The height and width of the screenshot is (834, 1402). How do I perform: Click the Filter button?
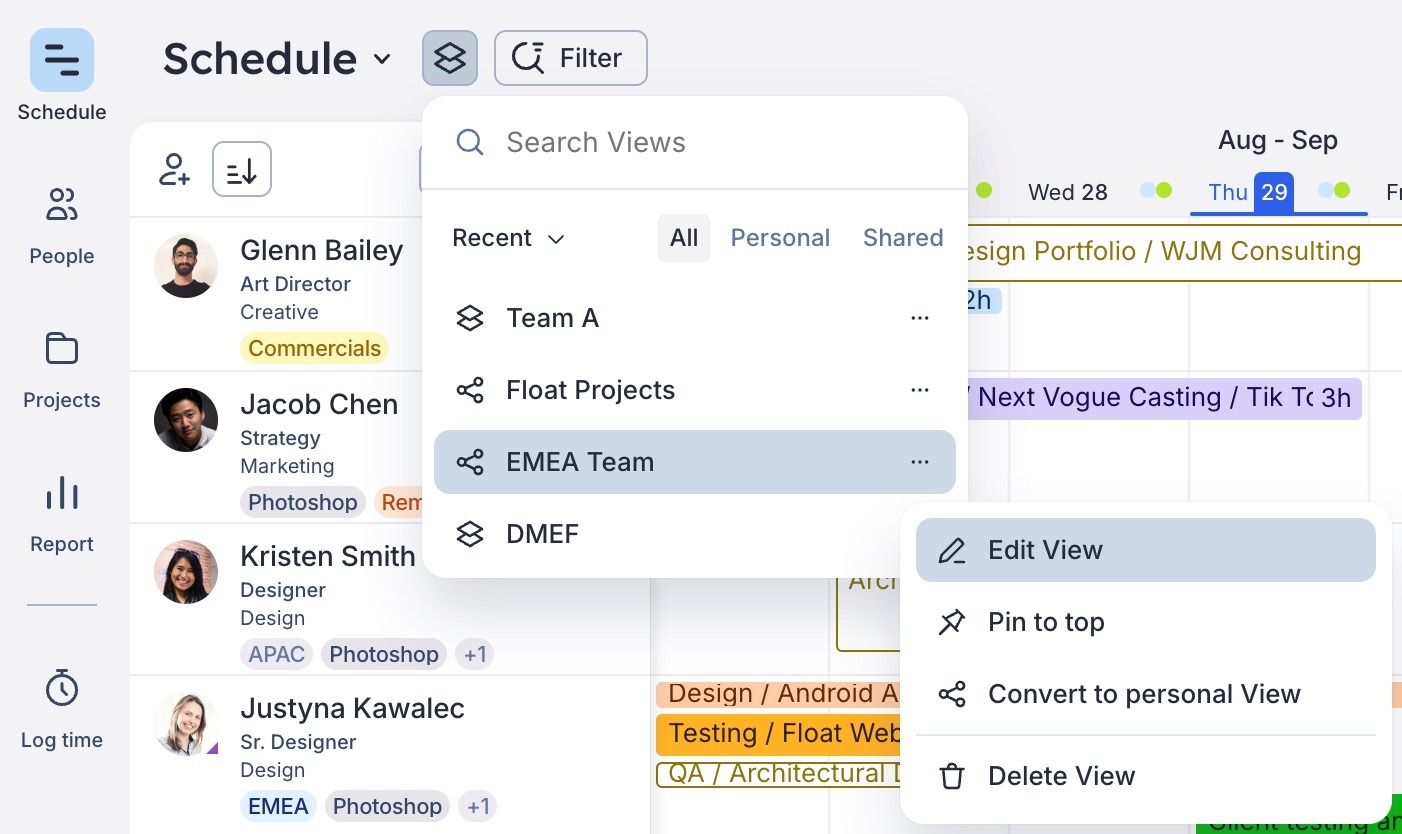570,58
